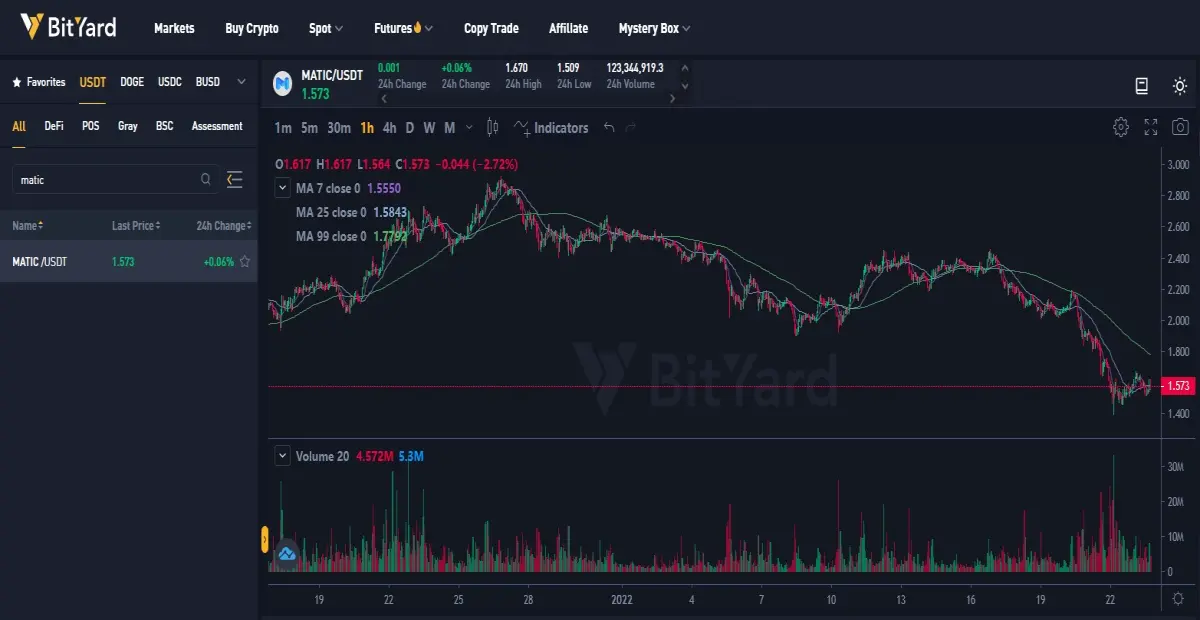Viewport: 1200px width, 620px height.
Task: Open Copy Trade page
Action: point(491,28)
